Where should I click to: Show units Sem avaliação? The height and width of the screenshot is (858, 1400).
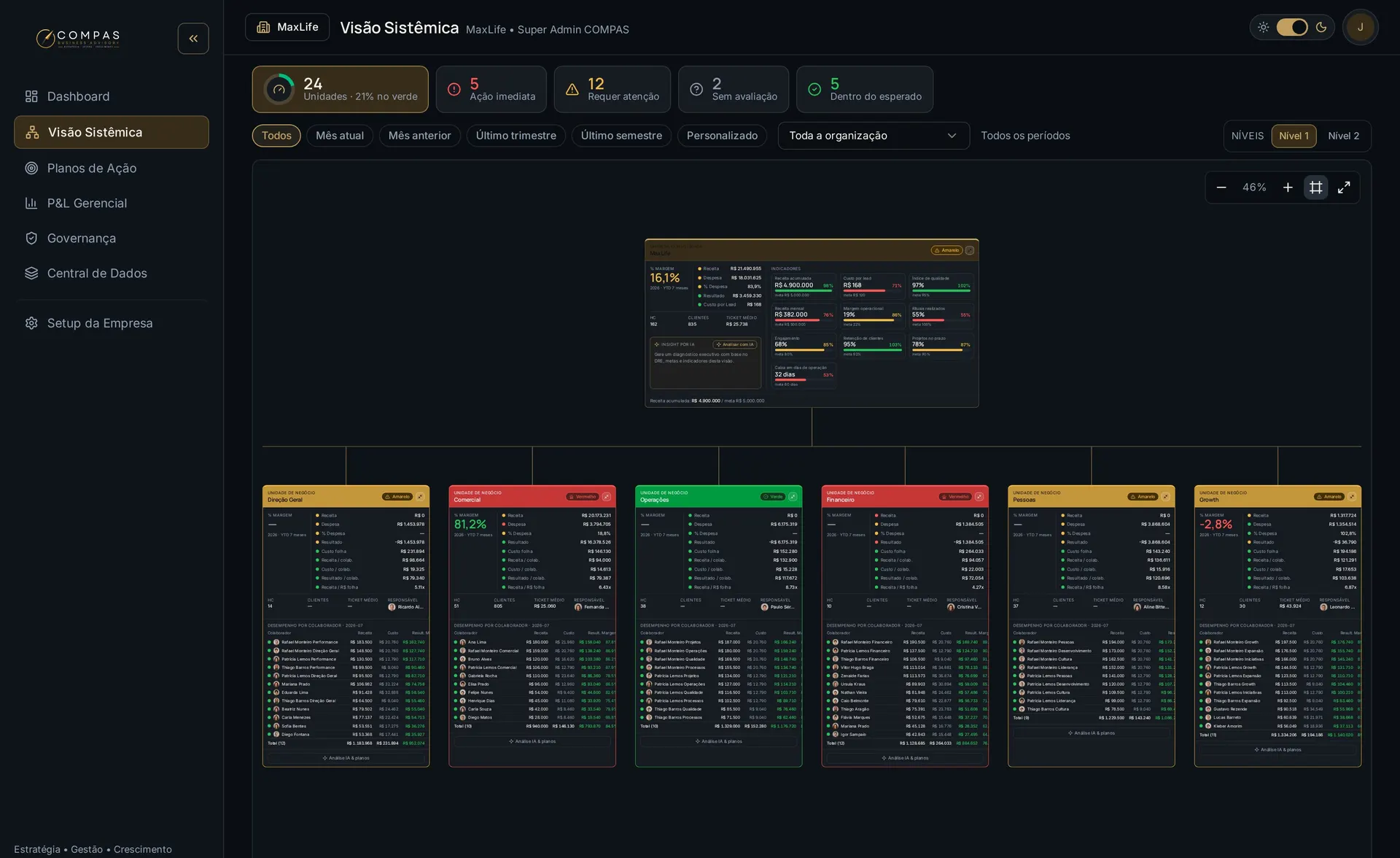tap(734, 89)
